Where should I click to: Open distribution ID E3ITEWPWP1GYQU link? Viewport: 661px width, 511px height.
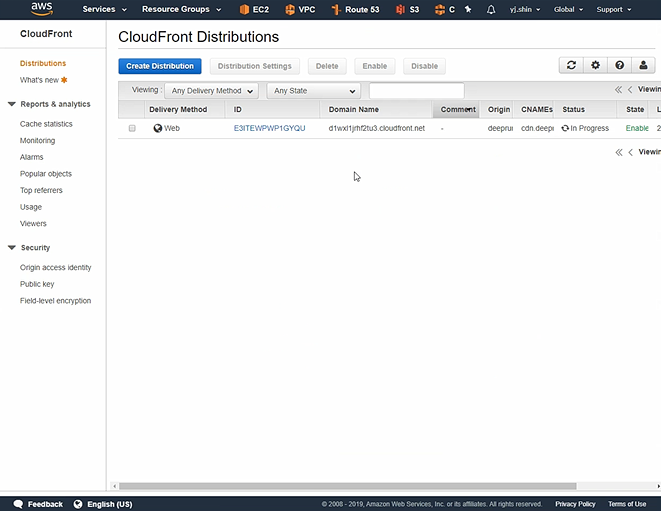(x=269, y=128)
